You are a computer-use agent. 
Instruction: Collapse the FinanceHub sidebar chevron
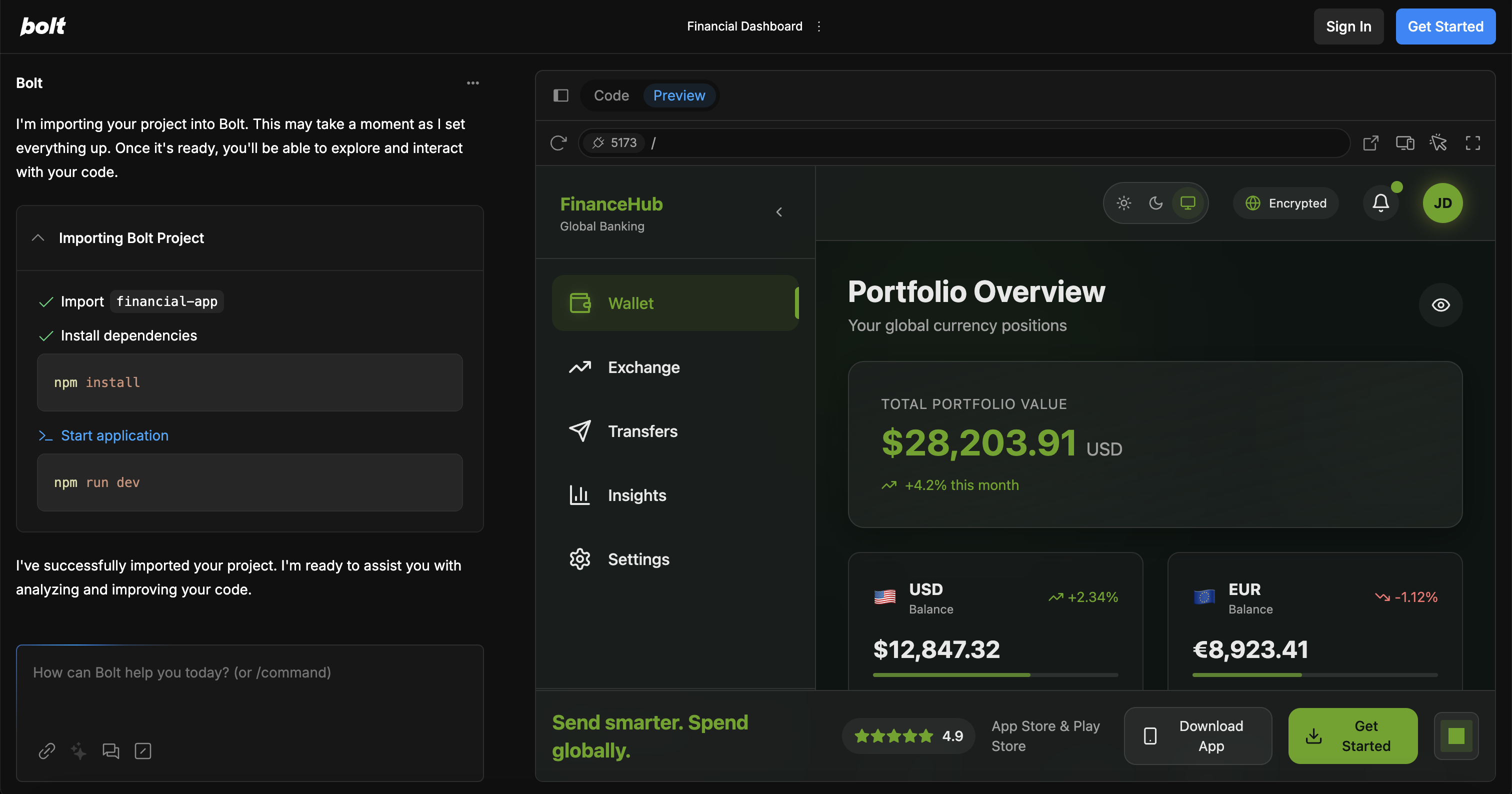779,212
